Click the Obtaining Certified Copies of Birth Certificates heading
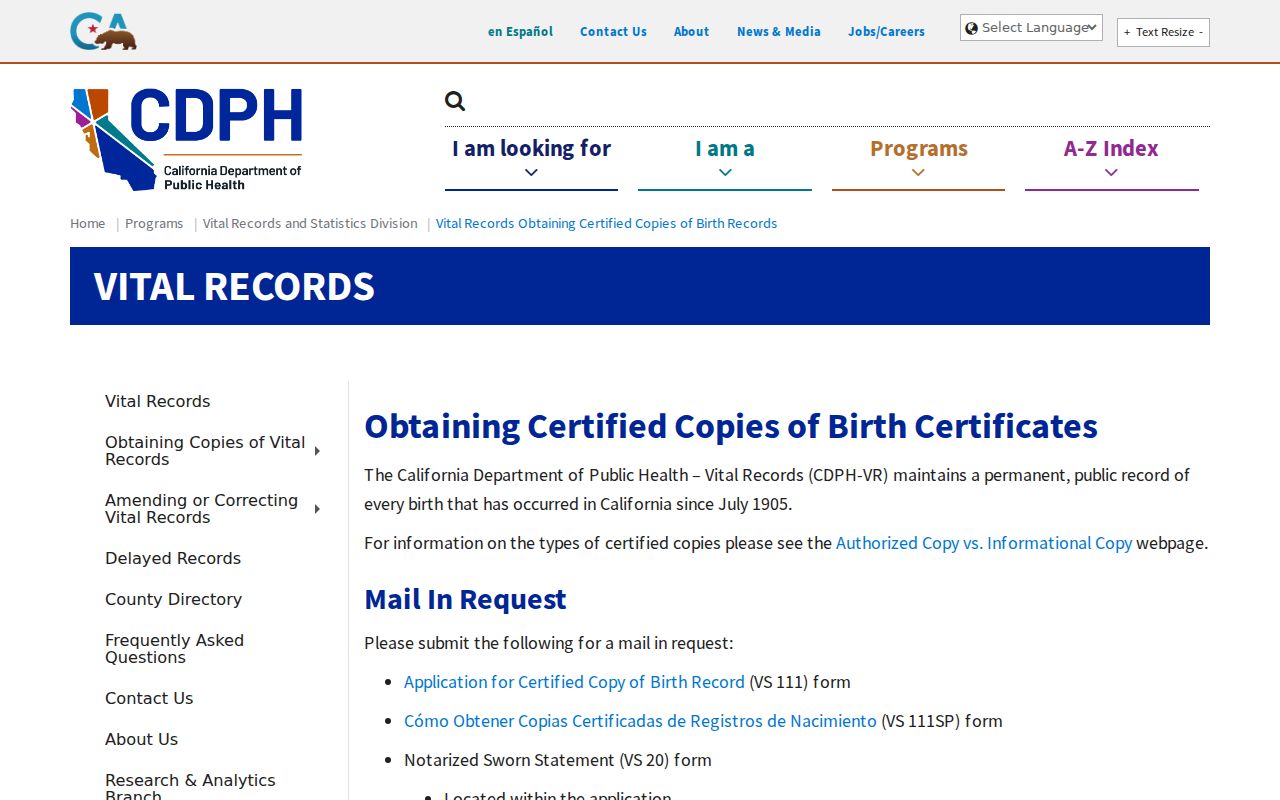The image size is (1280, 800). tap(731, 426)
